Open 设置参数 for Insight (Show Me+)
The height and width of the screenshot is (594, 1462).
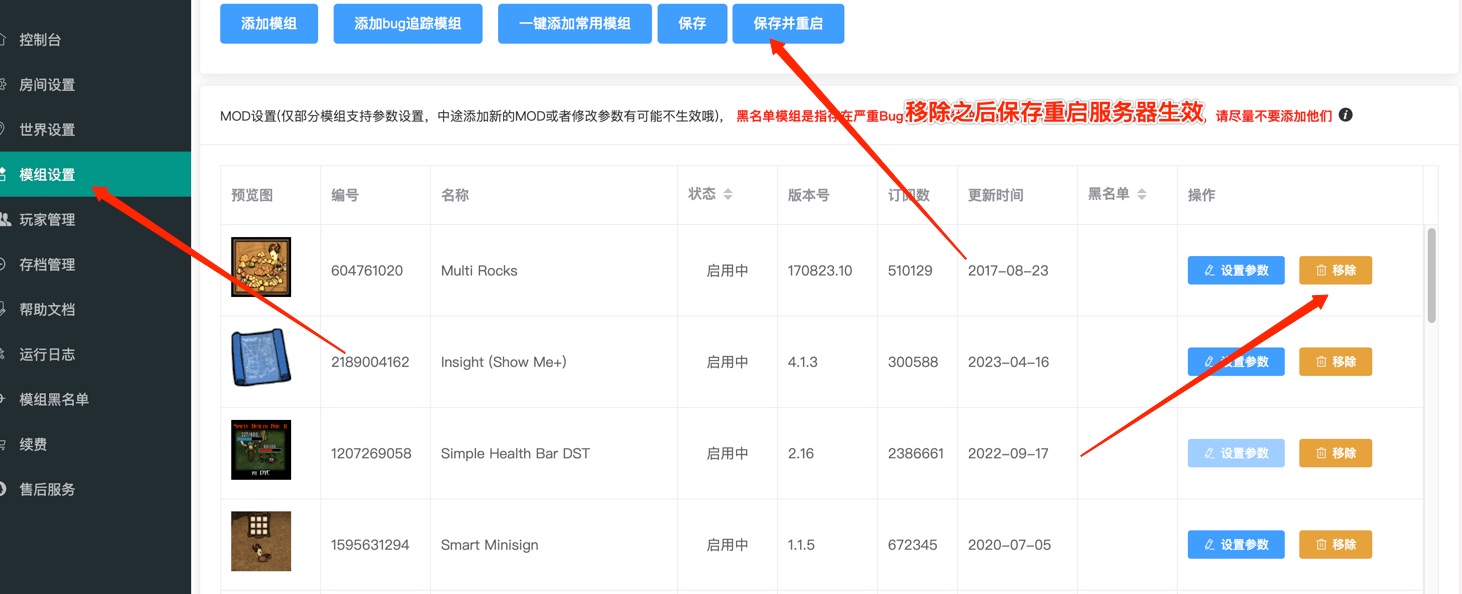tap(1236, 362)
